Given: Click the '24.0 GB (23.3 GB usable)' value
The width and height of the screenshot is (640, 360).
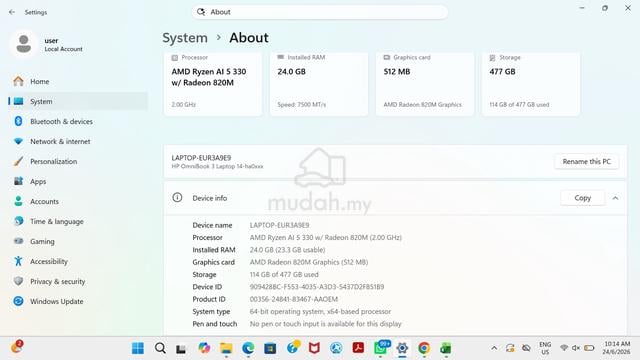Looking at the screenshot, I should pos(287,250).
